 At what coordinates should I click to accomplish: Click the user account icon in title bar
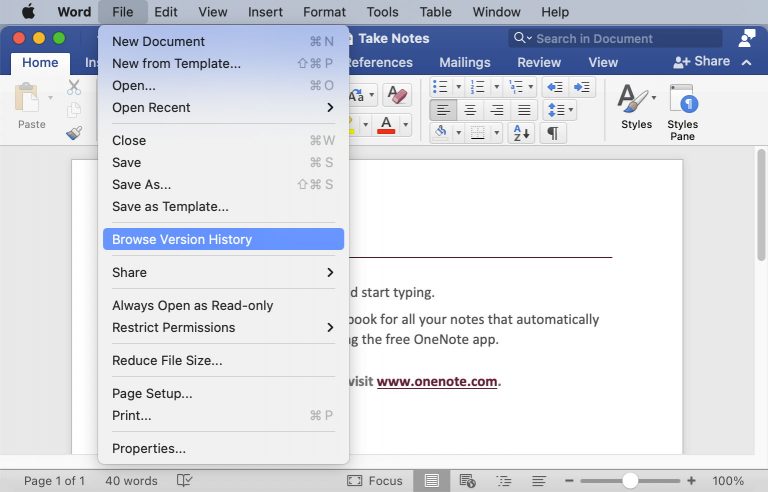[746, 38]
